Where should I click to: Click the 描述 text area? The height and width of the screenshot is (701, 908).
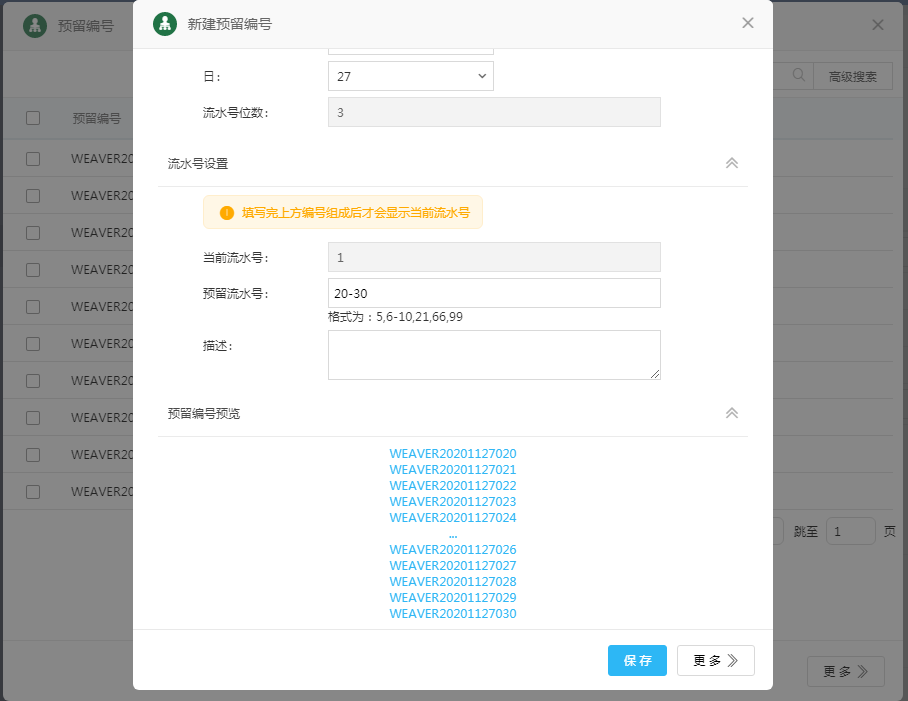click(x=494, y=355)
